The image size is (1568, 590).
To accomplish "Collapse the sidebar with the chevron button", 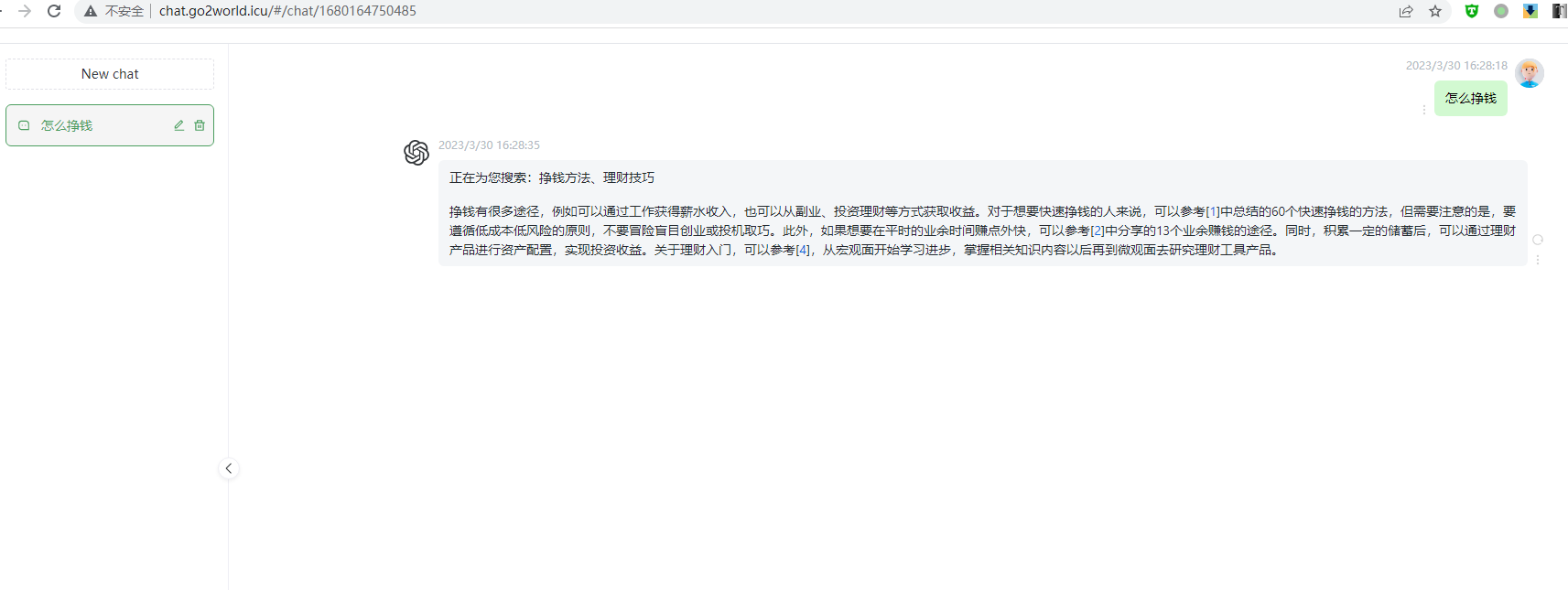I will (x=229, y=468).
